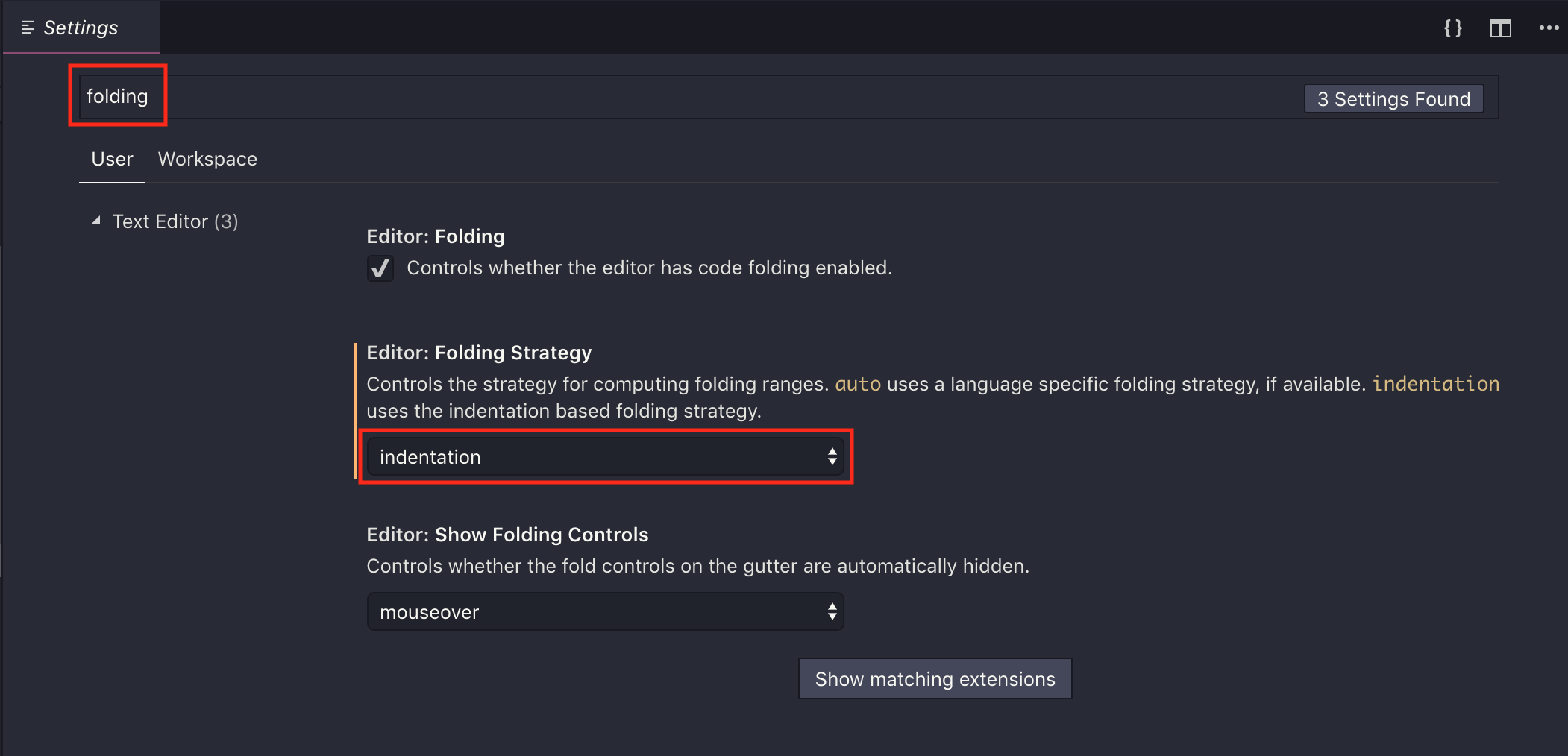Uncheck the Editor Folding checkbox
1568x756 pixels.
click(380, 268)
